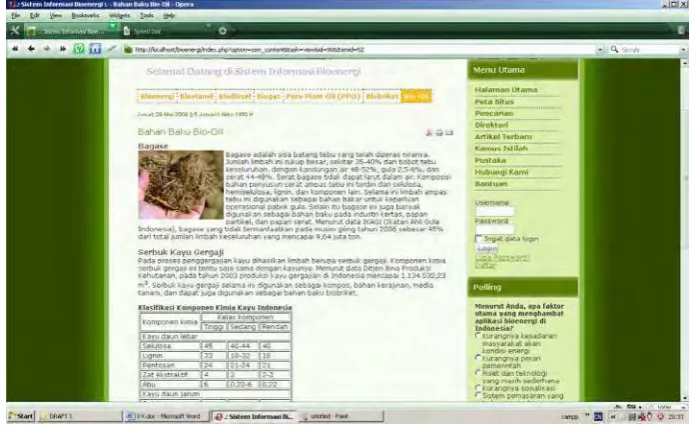Select Kurangnya peran pemerintah poll option
695x430 pixels.
pos(478,358)
